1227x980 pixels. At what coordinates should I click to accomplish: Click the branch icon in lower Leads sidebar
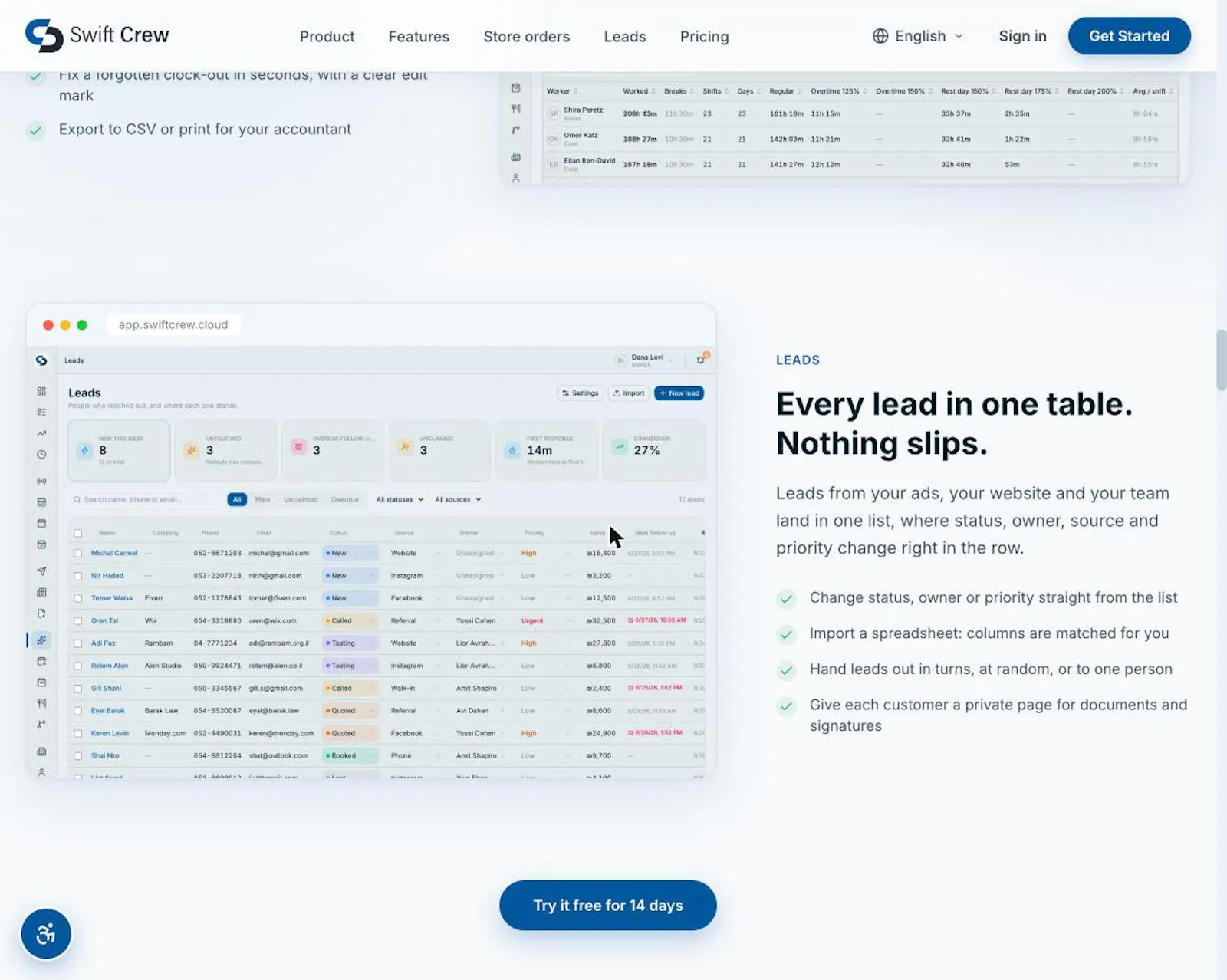pos(41,725)
